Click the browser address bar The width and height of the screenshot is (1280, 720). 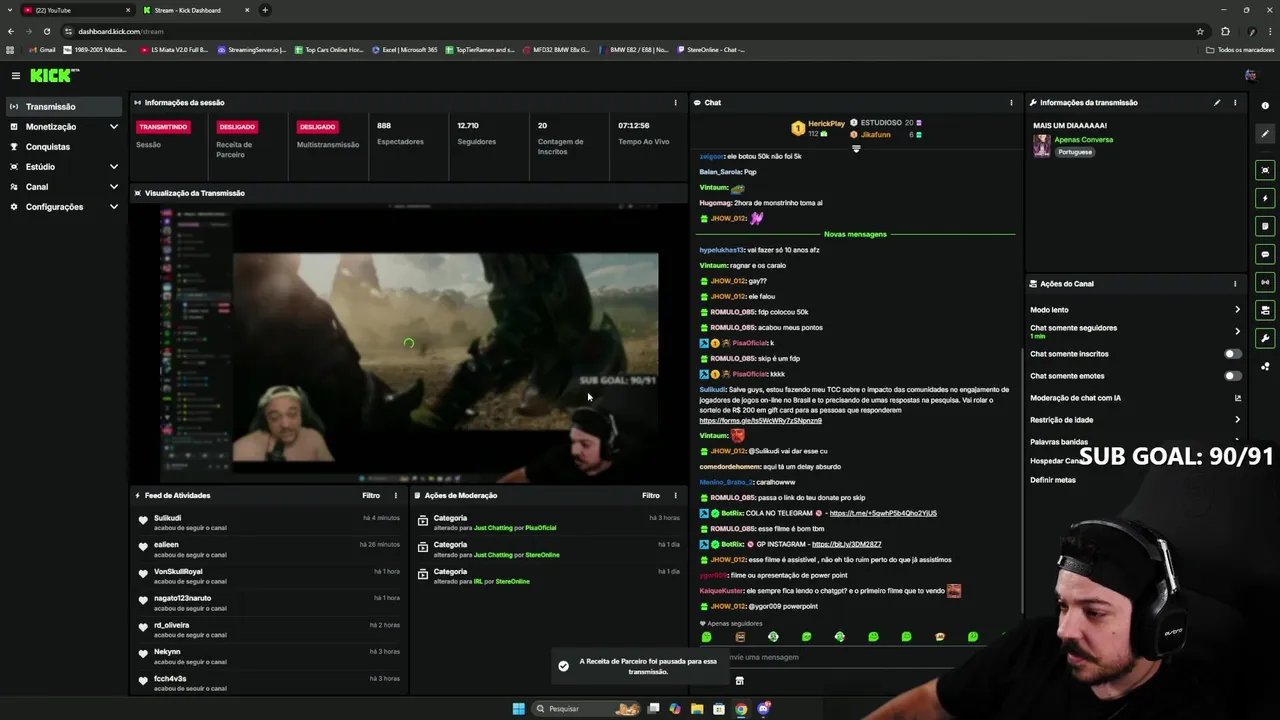pos(630,31)
